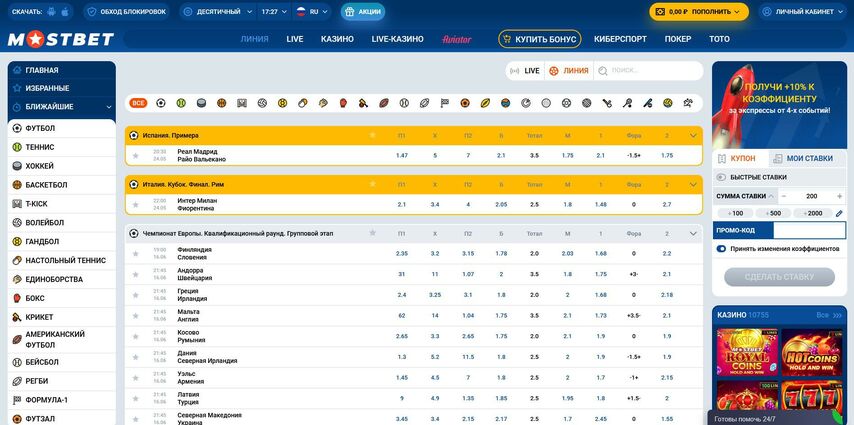Open БАСКЕТБОЛ in the left sidebar

pyautogui.click(x=62, y=185)
